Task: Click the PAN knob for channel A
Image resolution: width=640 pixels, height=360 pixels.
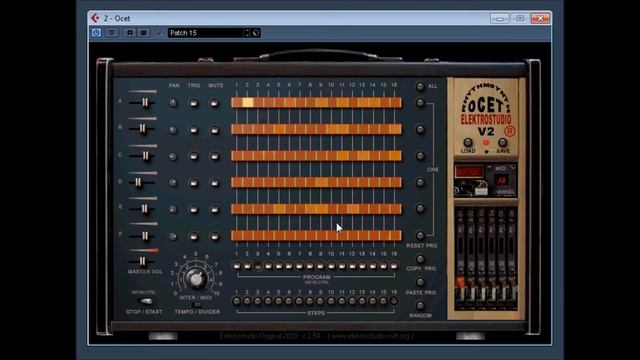Action: [x=173, y=103]
